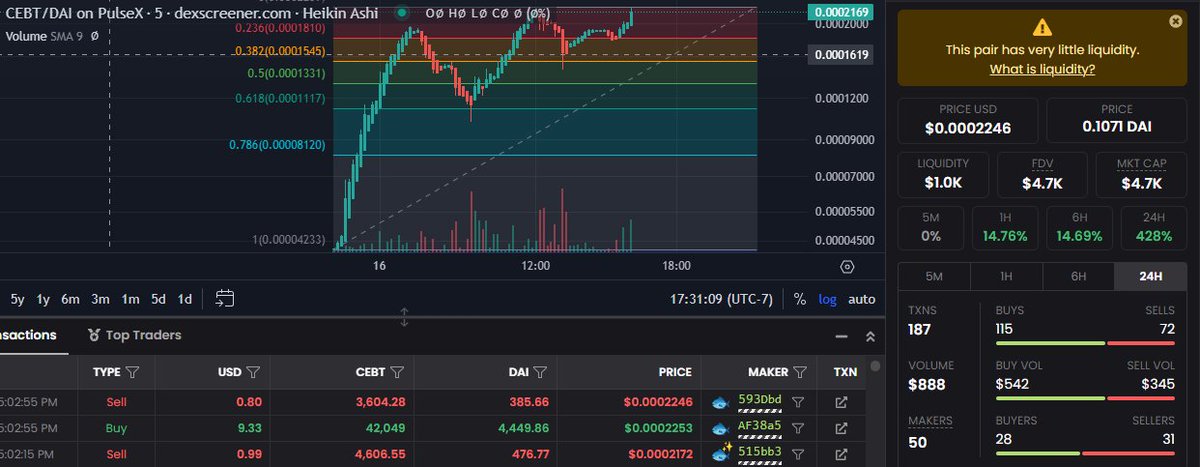The height and width of the screenshot is (467, 1200).
Task: Click MKT CAP $4.7K box
Action: point(1141,174)
